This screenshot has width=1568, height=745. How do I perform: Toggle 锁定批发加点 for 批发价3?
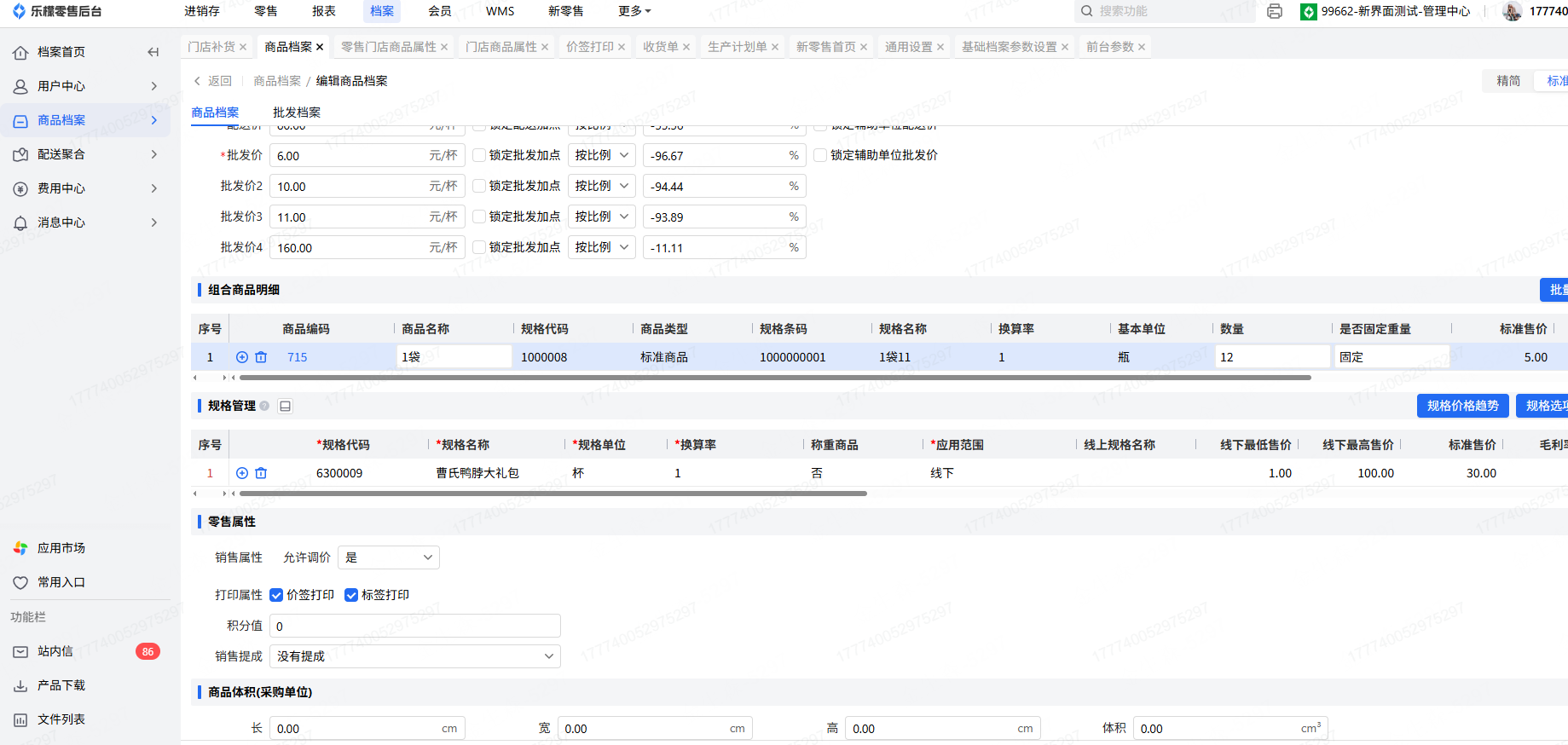click(x=479, y=217)
